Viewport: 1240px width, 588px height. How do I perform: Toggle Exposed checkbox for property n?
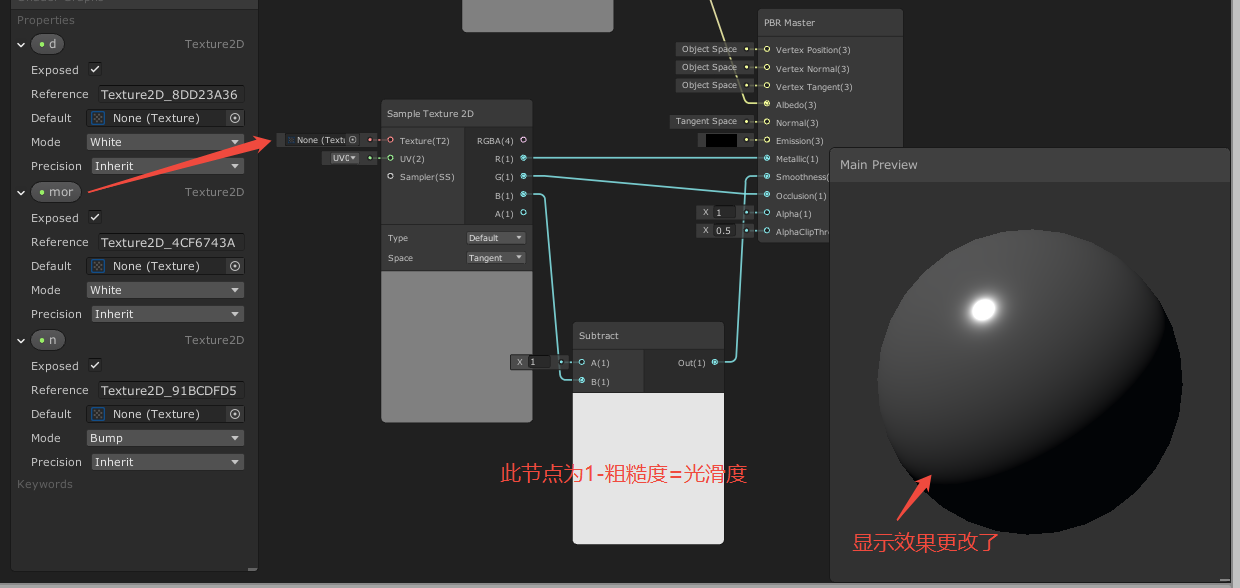coord(95,365)
